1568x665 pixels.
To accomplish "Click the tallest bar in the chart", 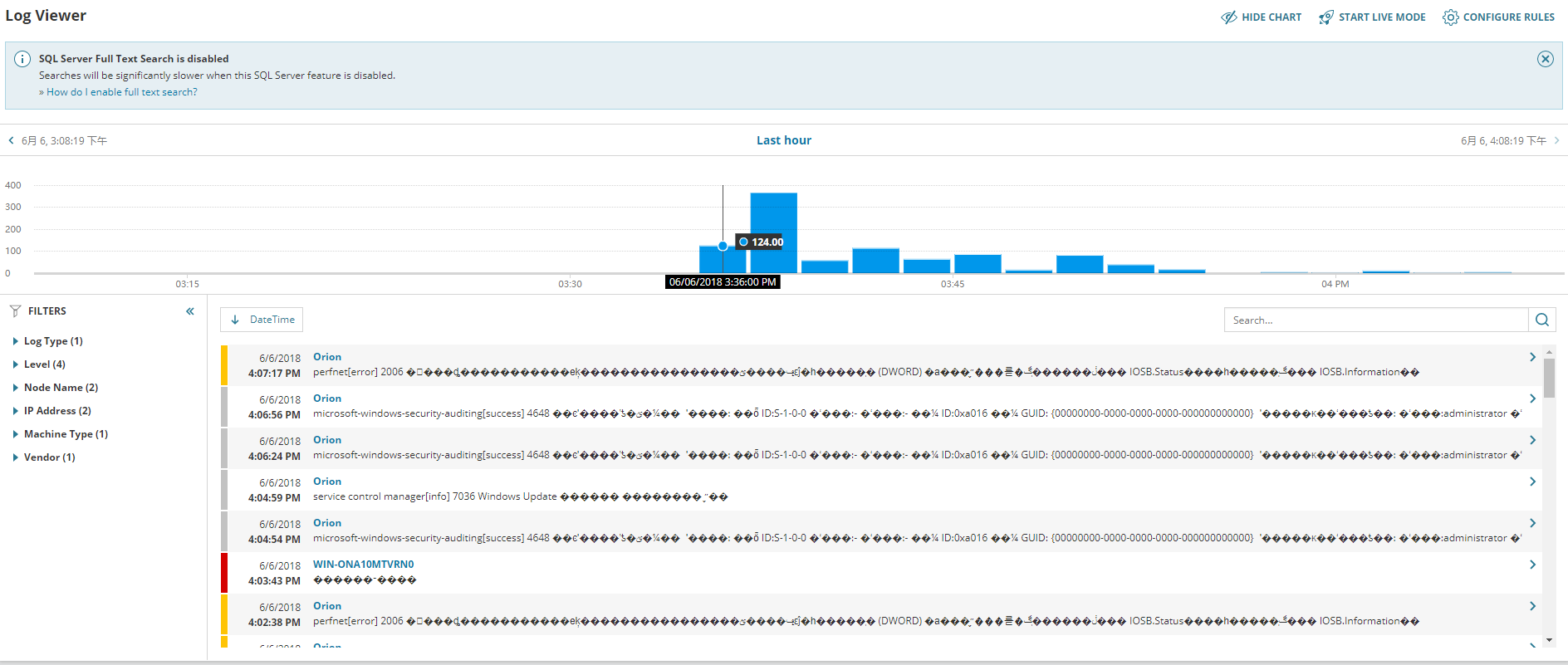I will (773, 232).
